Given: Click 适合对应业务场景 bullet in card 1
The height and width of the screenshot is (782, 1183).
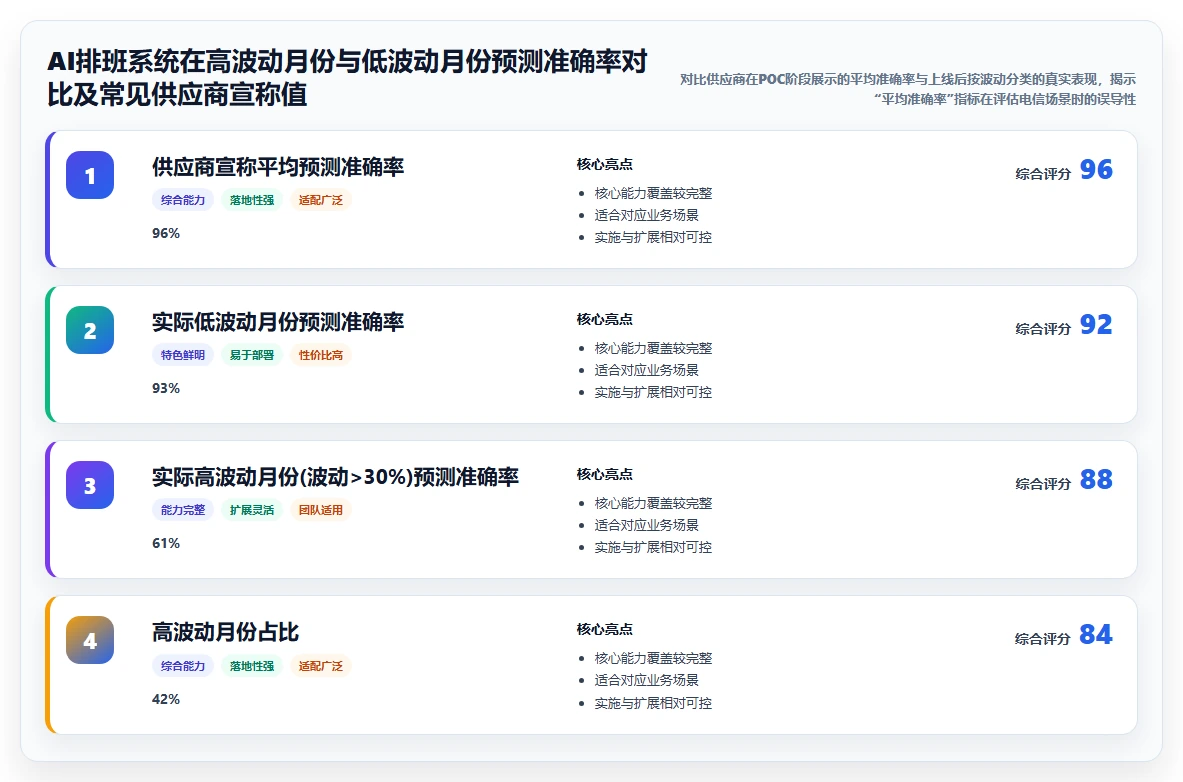Looking at the screenshot, I should click(647, 215).
